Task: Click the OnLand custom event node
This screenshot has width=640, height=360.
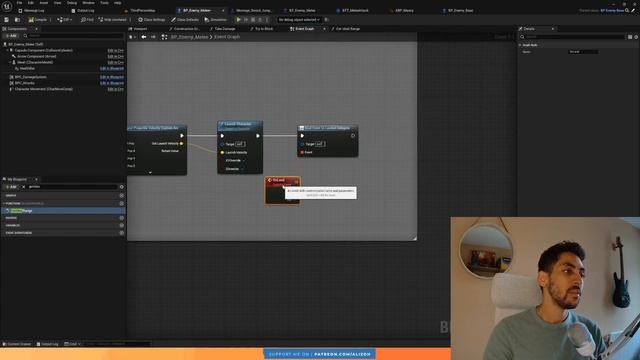Action: coord(282,190)
